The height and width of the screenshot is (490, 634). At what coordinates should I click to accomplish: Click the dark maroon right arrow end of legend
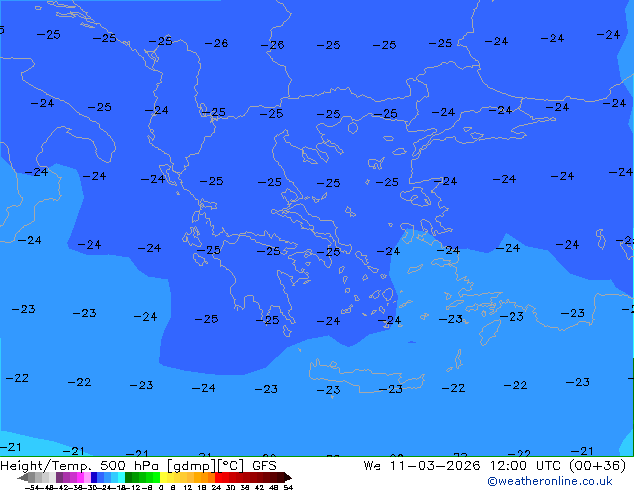(x=287, y=478)
